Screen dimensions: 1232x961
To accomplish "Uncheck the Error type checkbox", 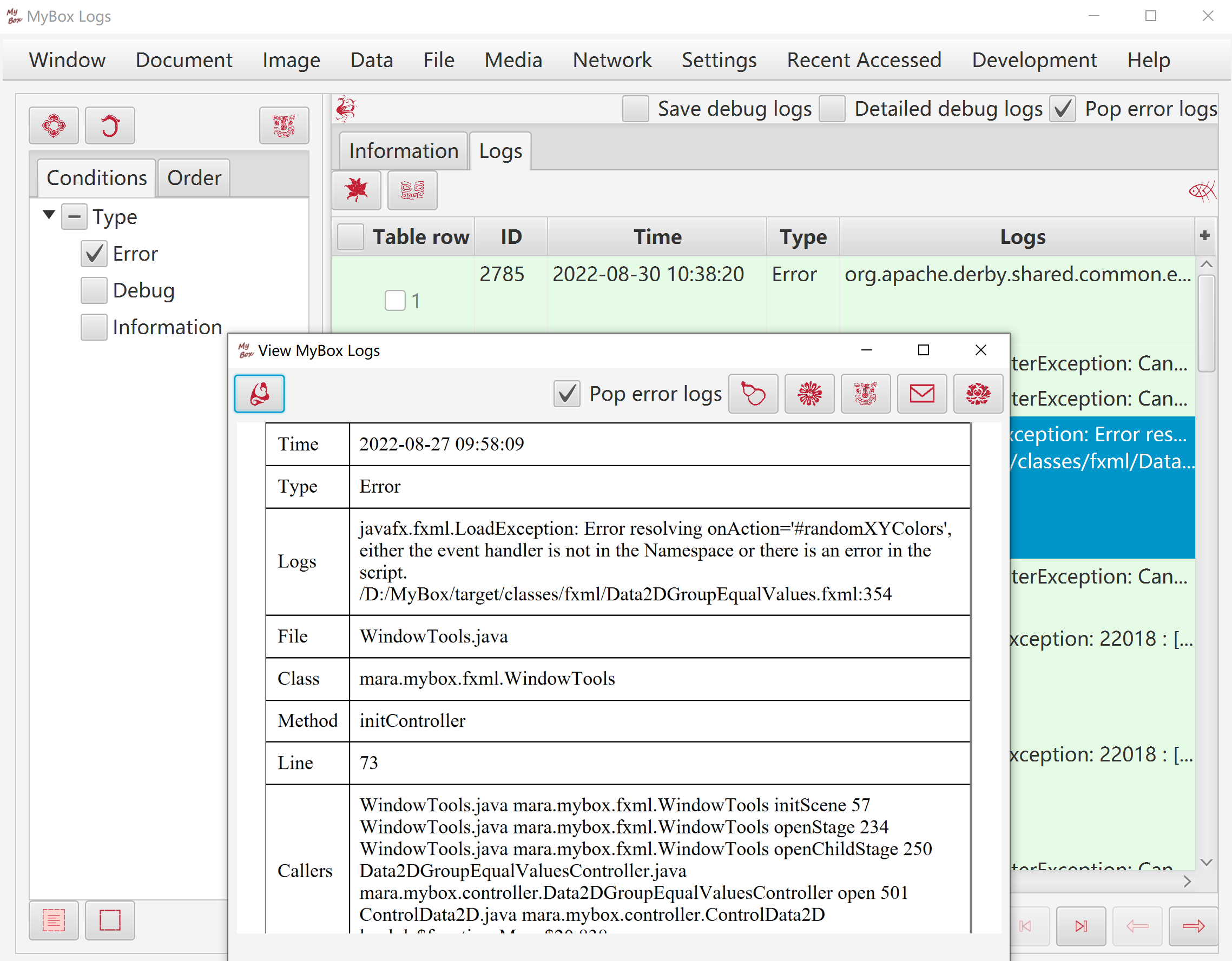I will (94, 253).
